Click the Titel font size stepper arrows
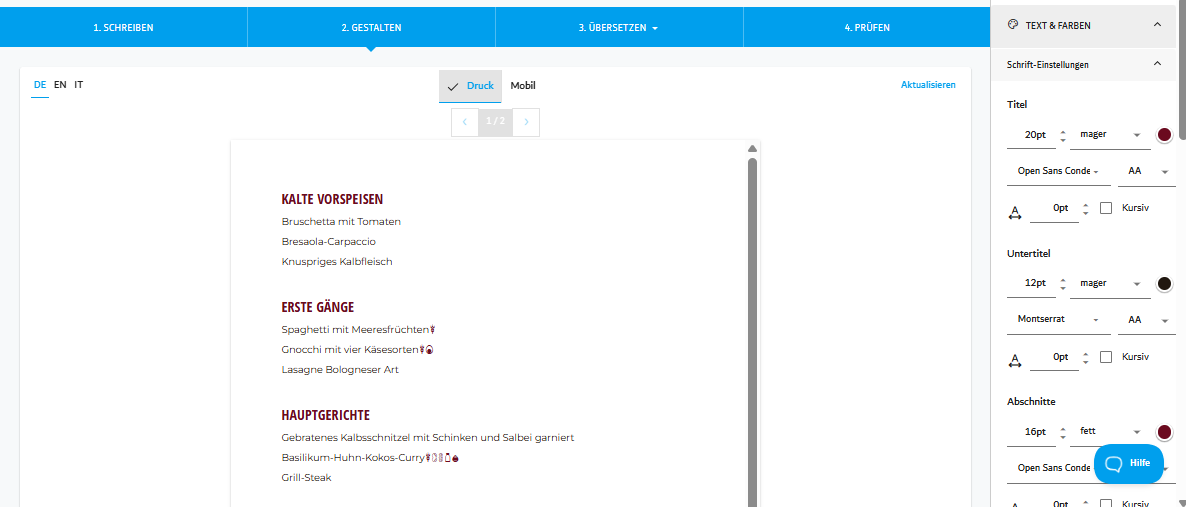Viewport: 1186px width, 507px height. 1063,135
